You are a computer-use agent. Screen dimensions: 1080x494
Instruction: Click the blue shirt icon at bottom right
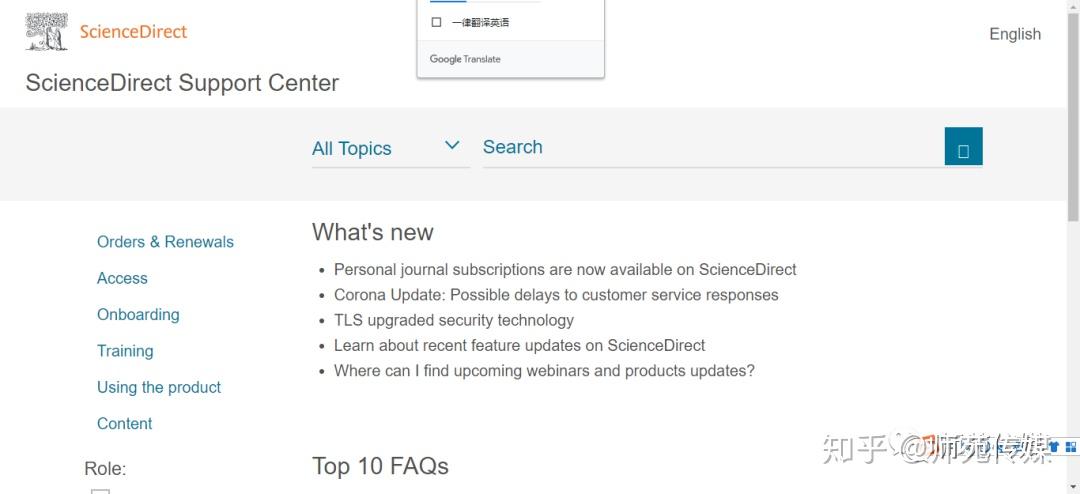1054,447
